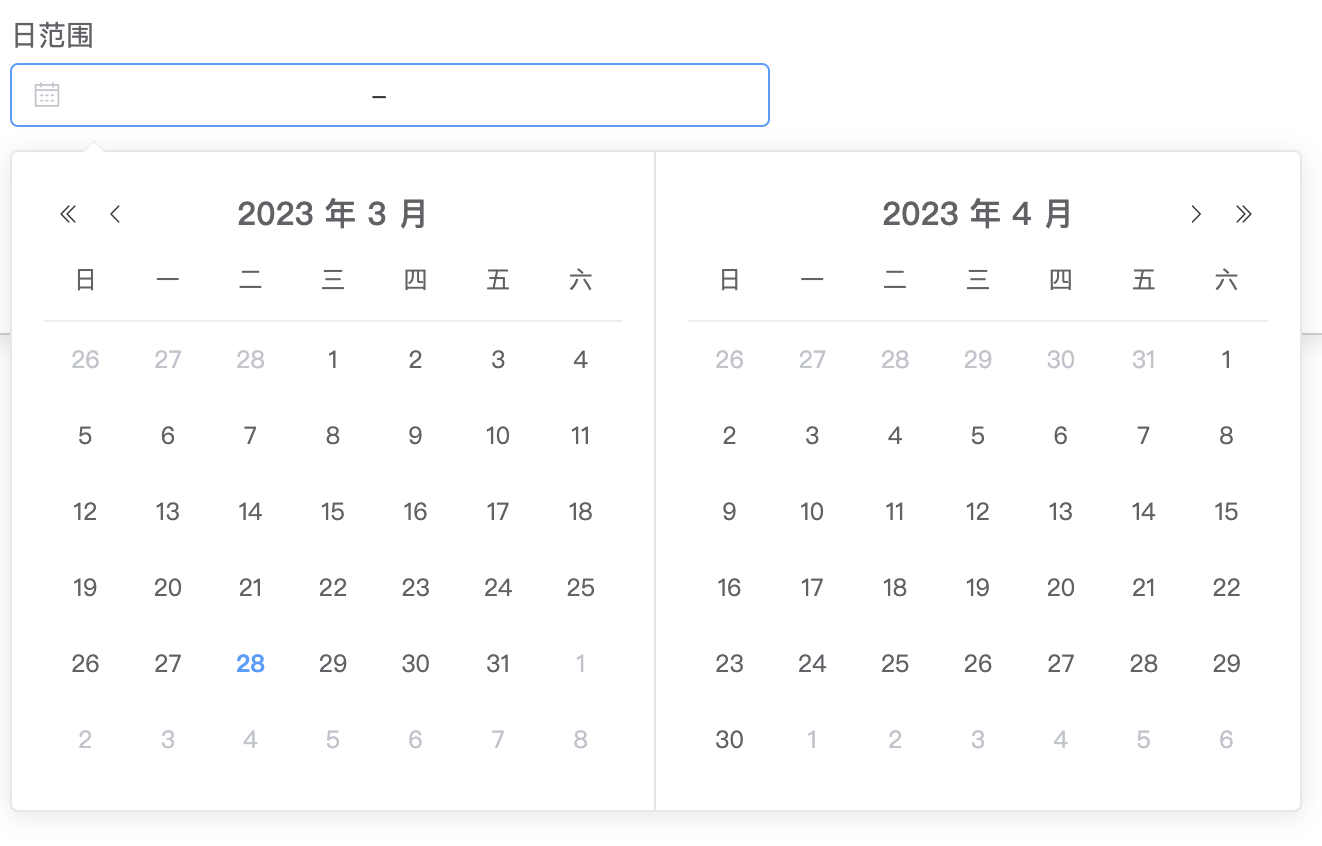Select March 10 in the left calendar
The width and height of the screenshot is (1322, 846).
pos(498,436)
